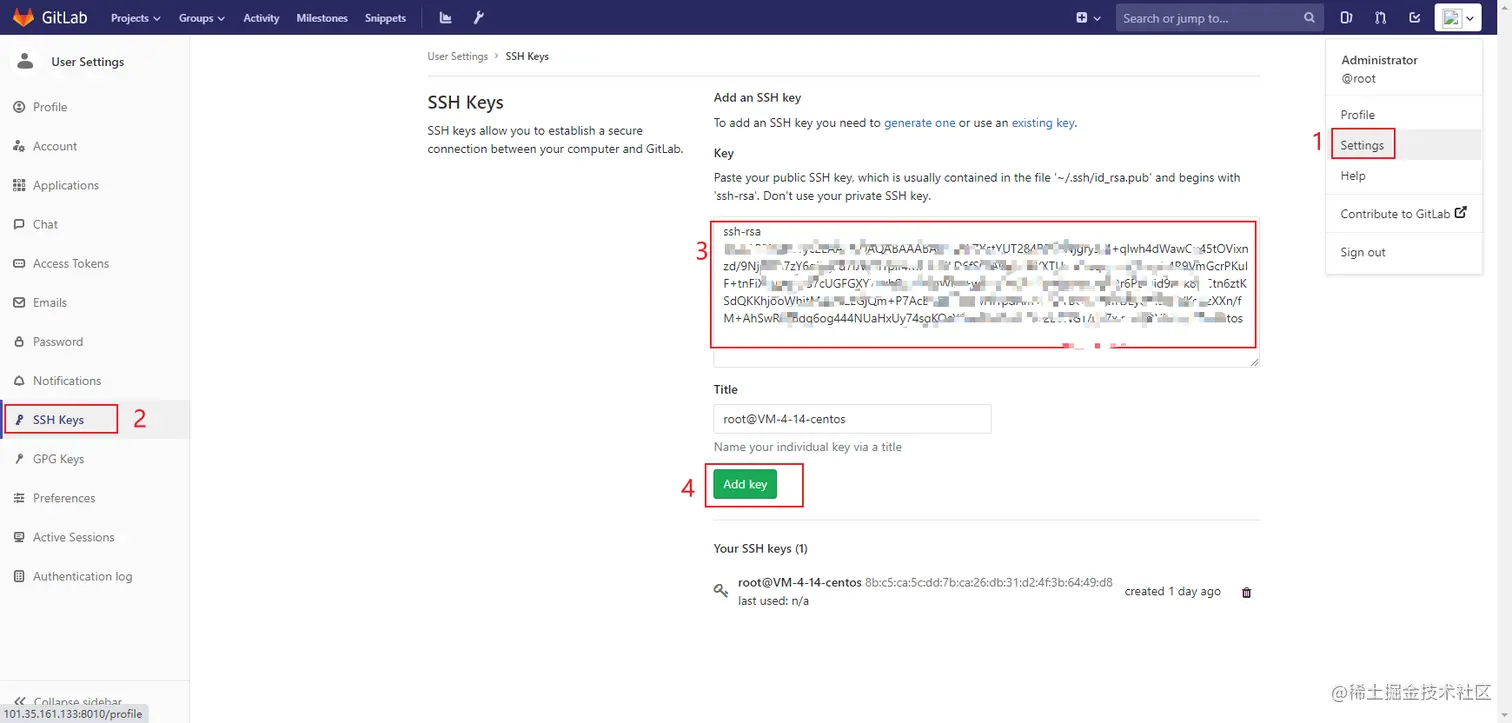Select Profile in user dropdown menu

coord(1357,115)
